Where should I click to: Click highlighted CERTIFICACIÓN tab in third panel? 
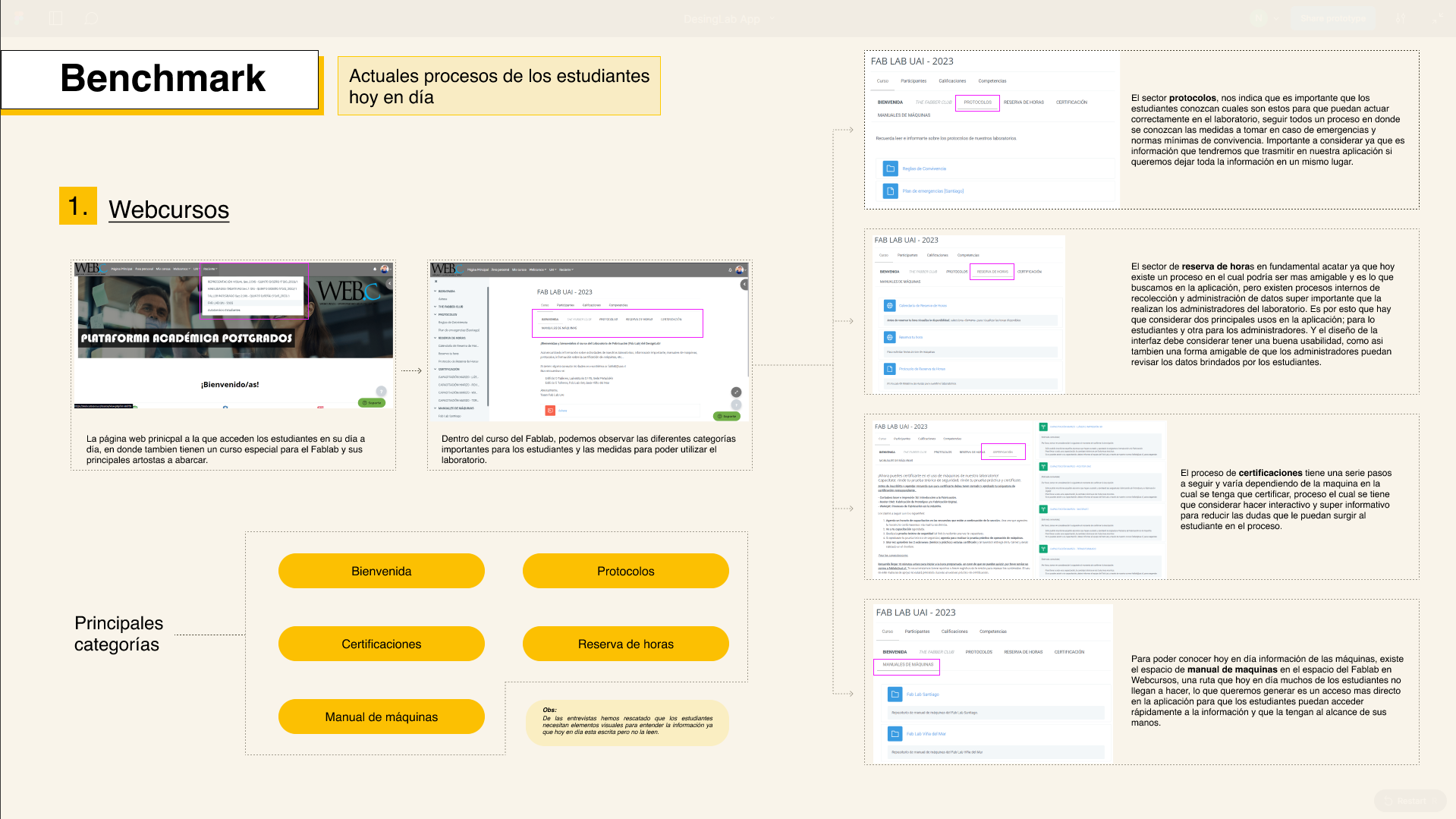pyautogui.click(x=1002, y=452)
